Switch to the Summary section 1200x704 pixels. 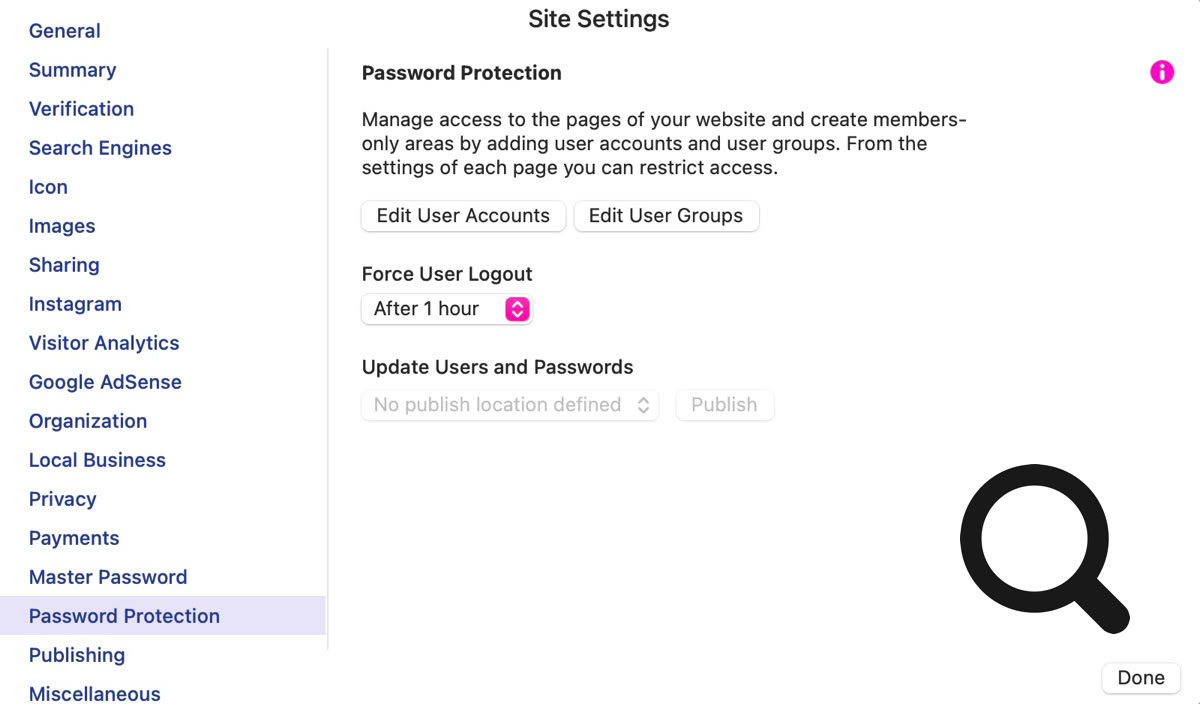tap(72, 70)
